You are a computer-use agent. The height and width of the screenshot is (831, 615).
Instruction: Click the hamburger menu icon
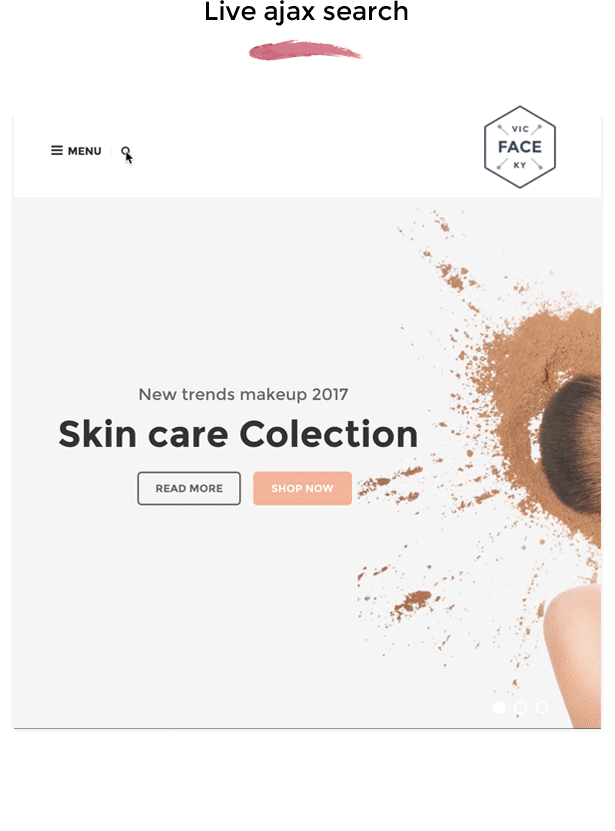click(x=57, y=151)
